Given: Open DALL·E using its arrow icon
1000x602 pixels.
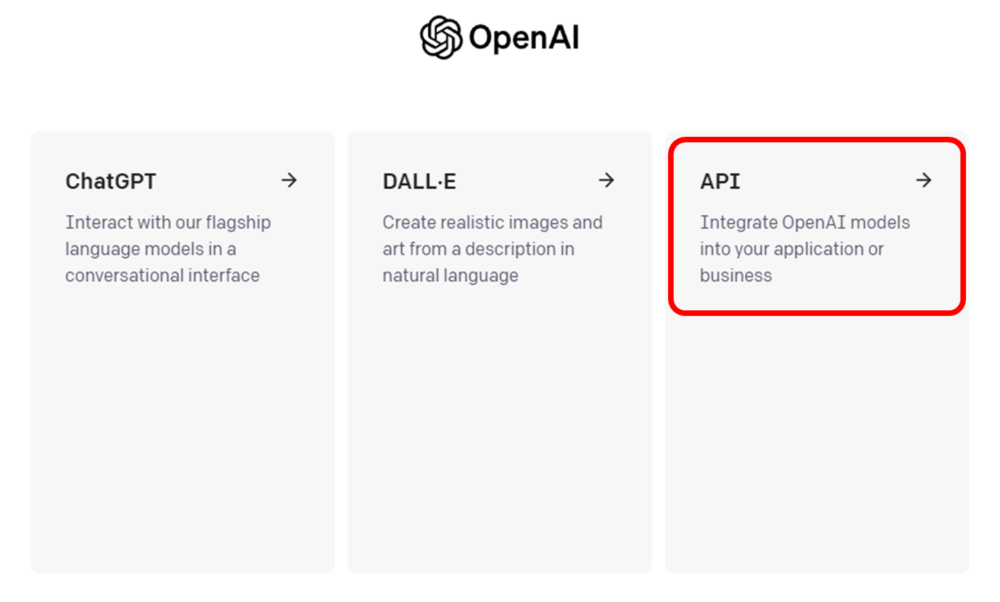Looking at the screenshot, I should pyautogui.click(x=607, y=180).
